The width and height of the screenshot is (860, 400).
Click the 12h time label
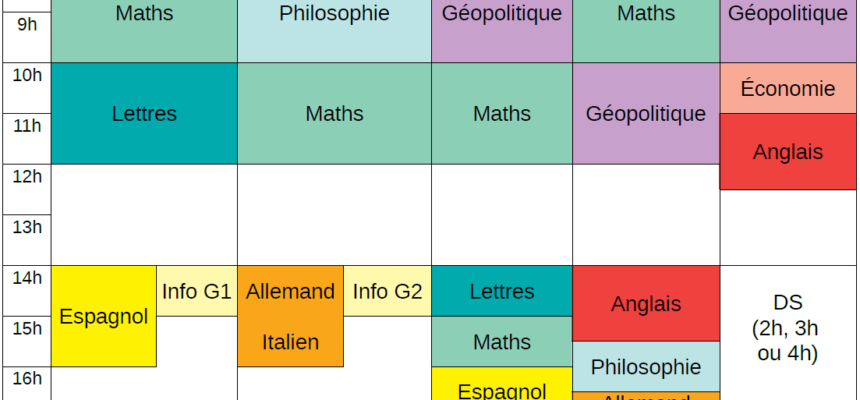click(26, 176)
